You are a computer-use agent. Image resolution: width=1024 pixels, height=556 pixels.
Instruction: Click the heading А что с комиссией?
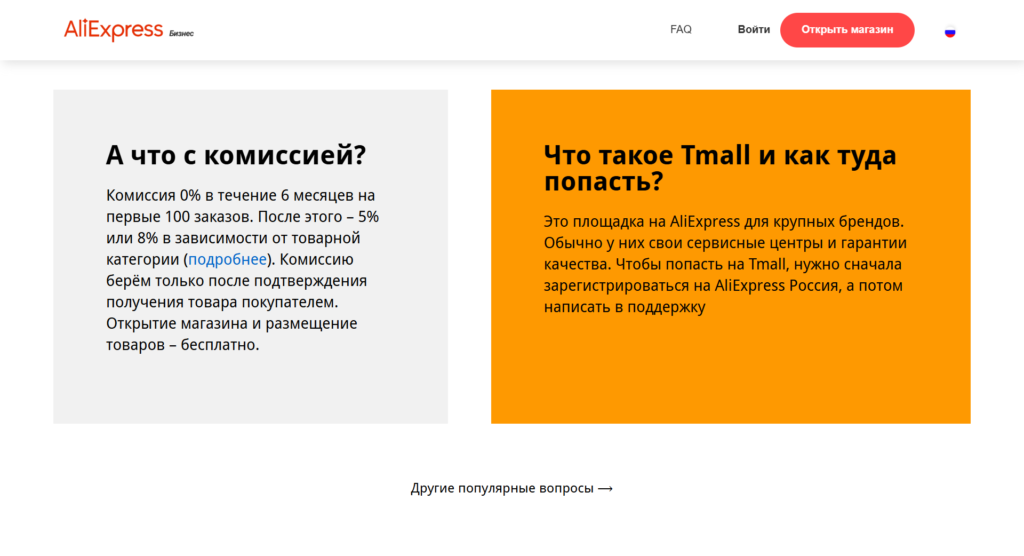[x=236, y=155]
